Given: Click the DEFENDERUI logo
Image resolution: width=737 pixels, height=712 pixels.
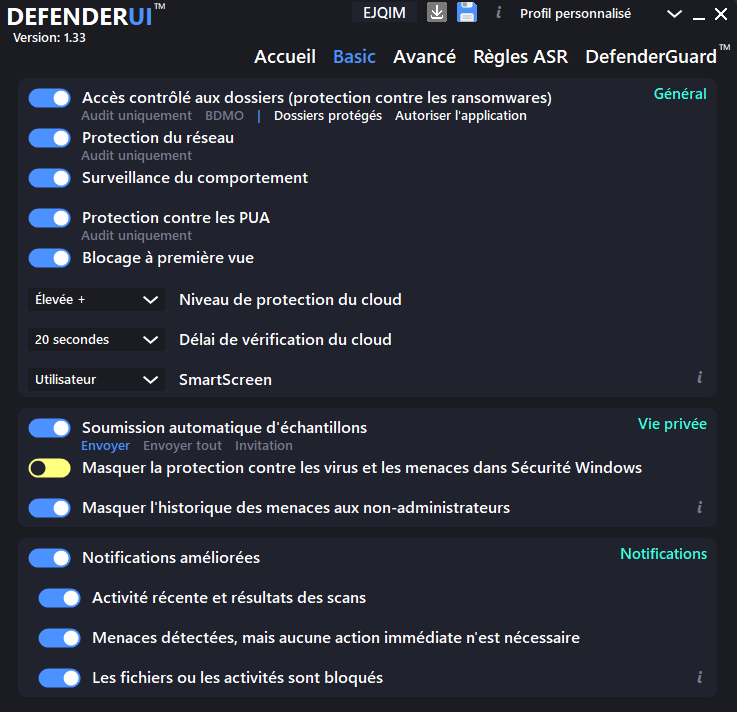Looking at the screenshot, I should click(86, 16).
